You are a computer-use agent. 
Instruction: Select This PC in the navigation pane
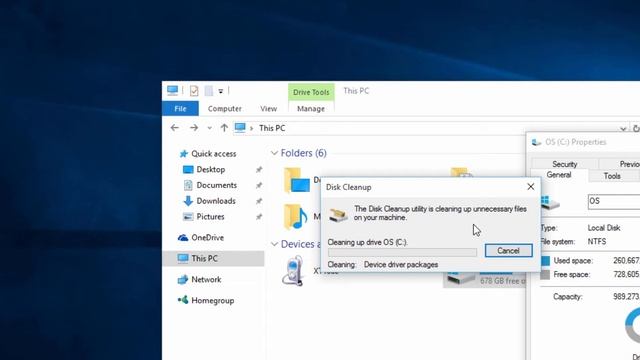click(213, 258)
